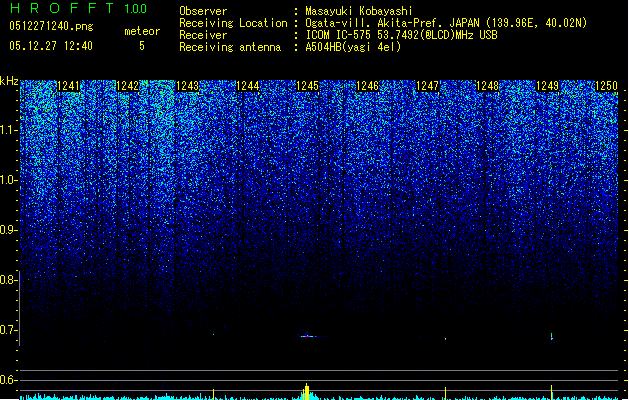Click the 1.1 kHz axis label
This screenshot has width=629, height=400.
(x=9, y=130)
